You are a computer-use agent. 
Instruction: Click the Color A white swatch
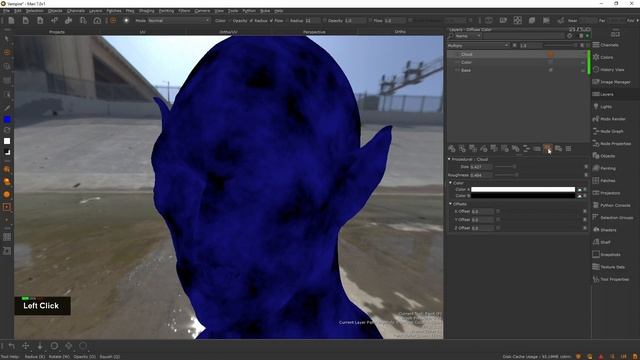(x=523, y=189)
